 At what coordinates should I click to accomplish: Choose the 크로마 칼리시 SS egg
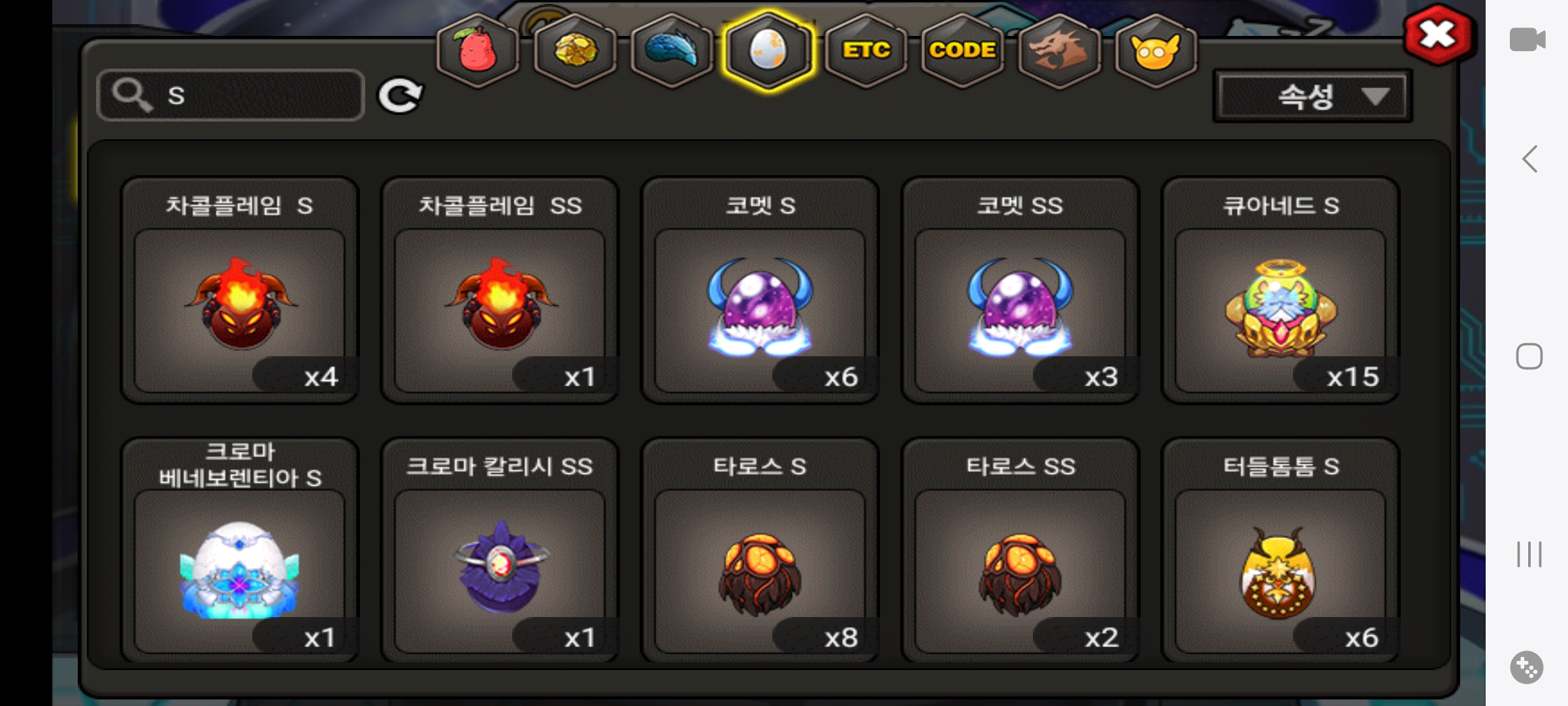[x=500, y=550]
